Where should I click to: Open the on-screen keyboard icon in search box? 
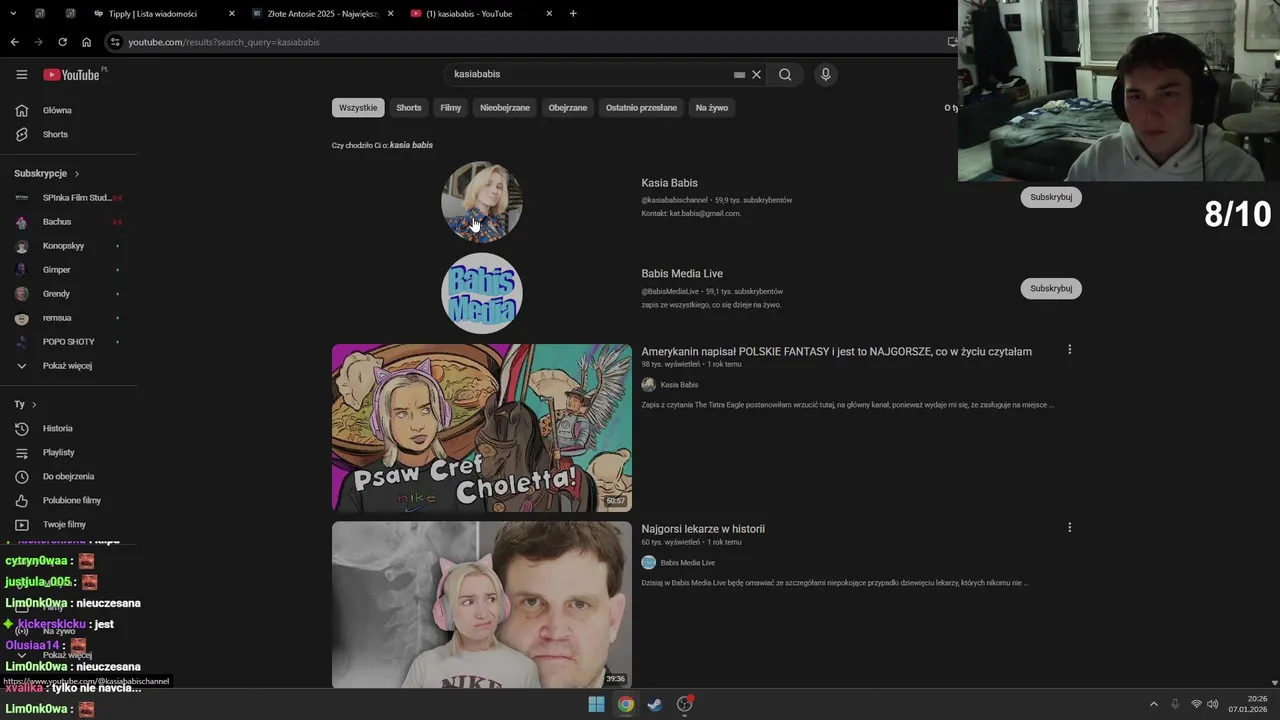(739, 74)
